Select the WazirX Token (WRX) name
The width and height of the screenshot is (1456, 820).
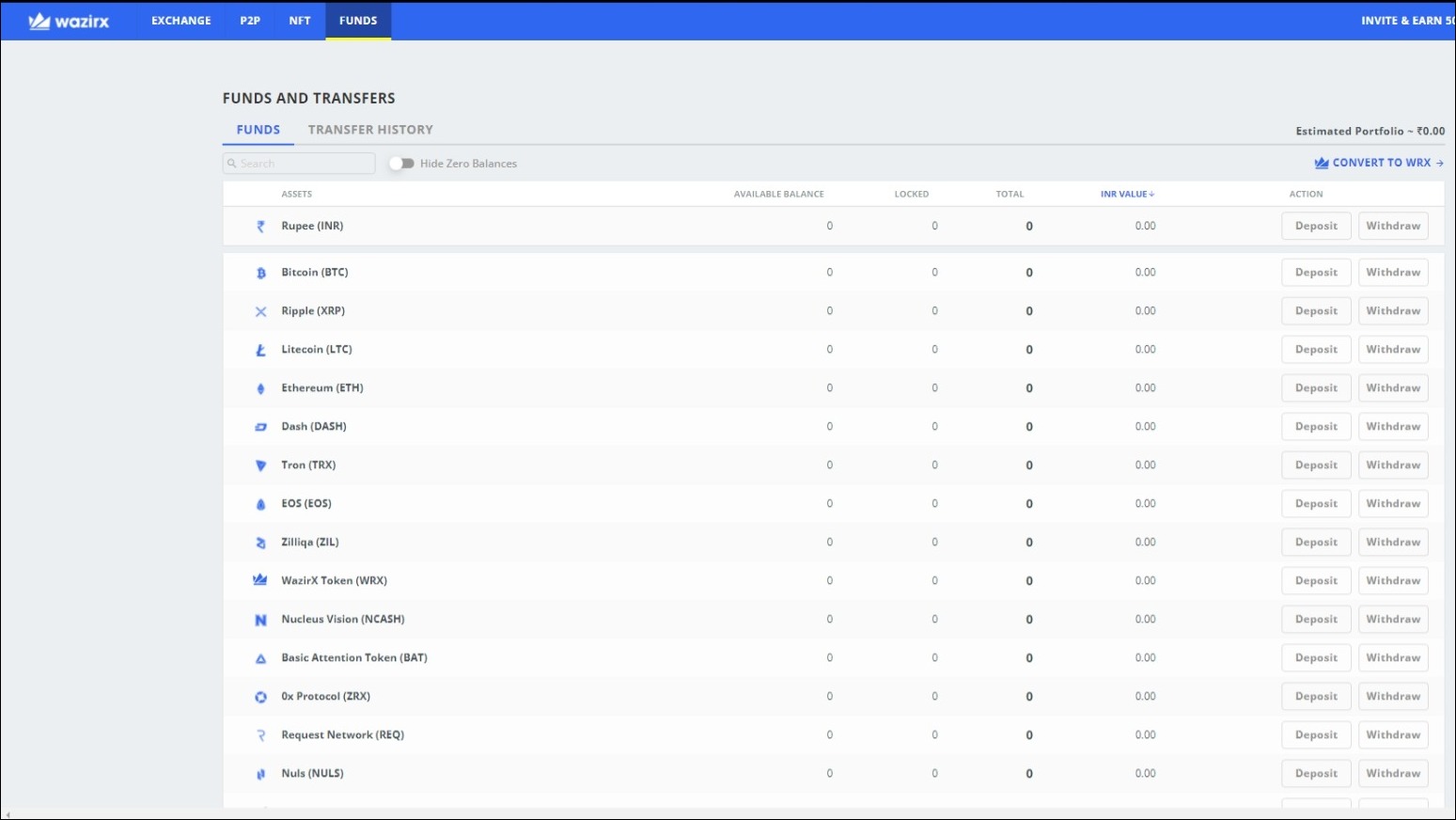[x=335, y=581]
